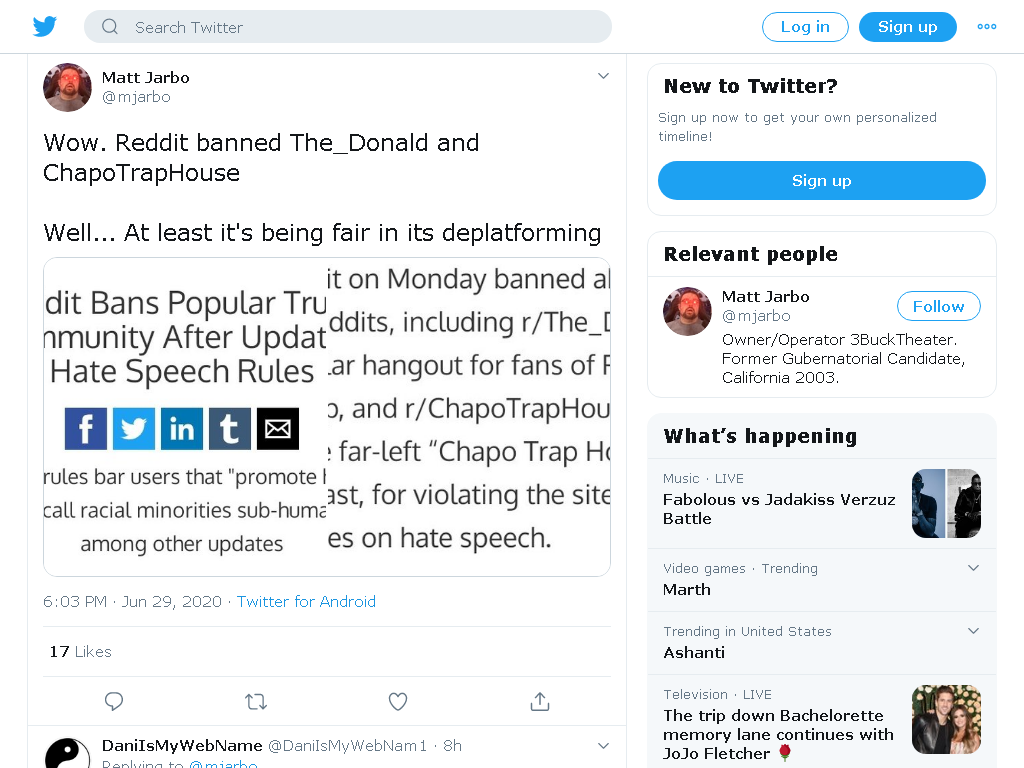Sign up from the New to Twitter panel
The height and width of the screenshot is (768, 1024).
pos(822,181)
